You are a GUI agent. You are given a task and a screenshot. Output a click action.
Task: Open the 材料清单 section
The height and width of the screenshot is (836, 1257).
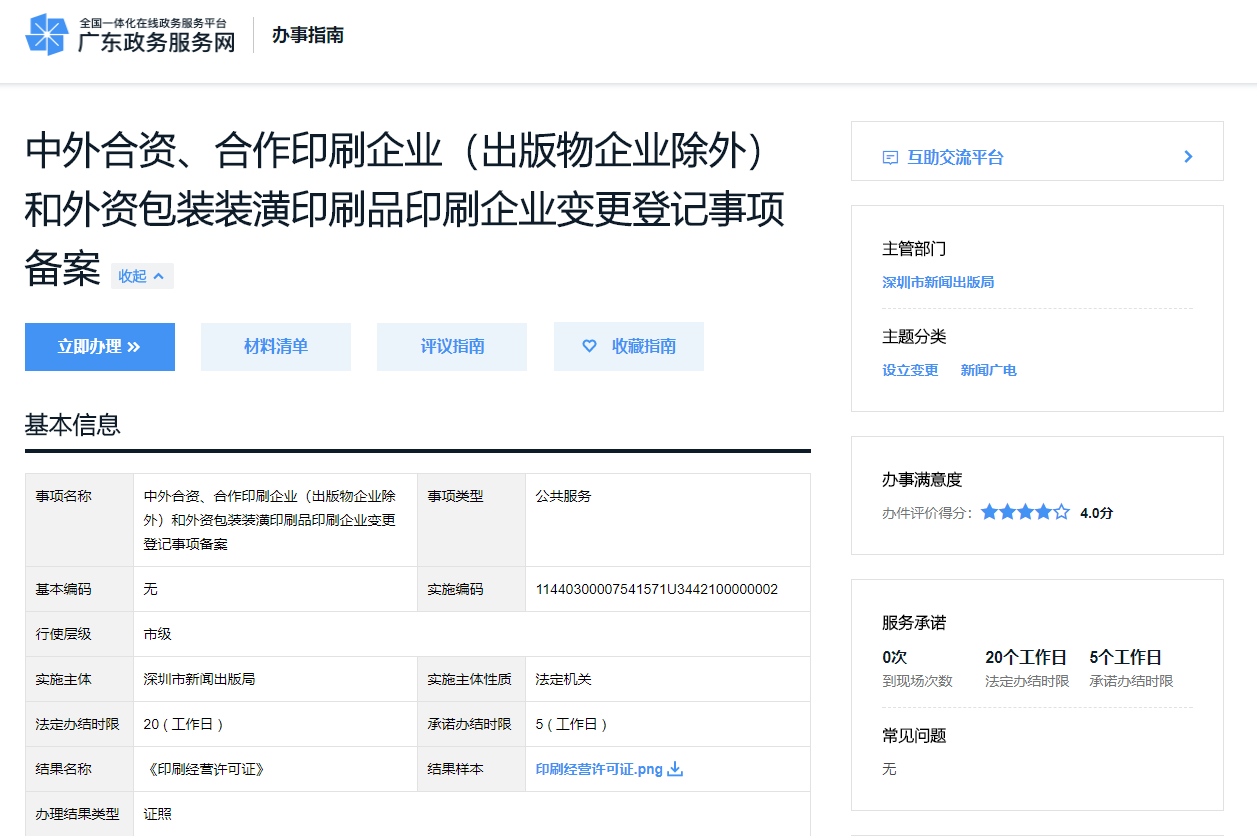click(x=276, y=346)
